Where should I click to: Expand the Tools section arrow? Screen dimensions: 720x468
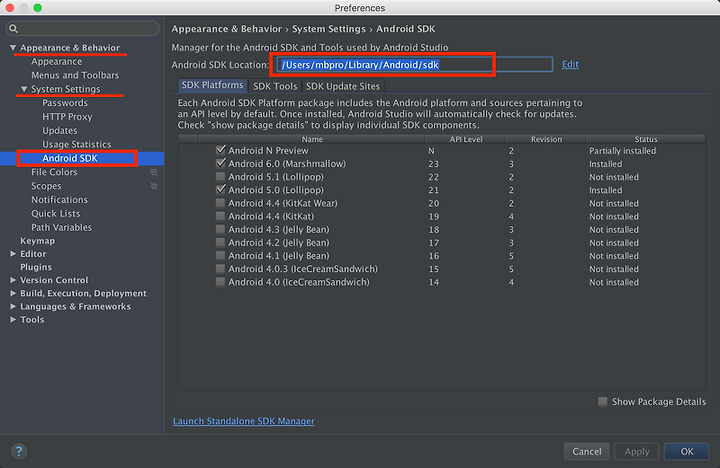point(13,319)
